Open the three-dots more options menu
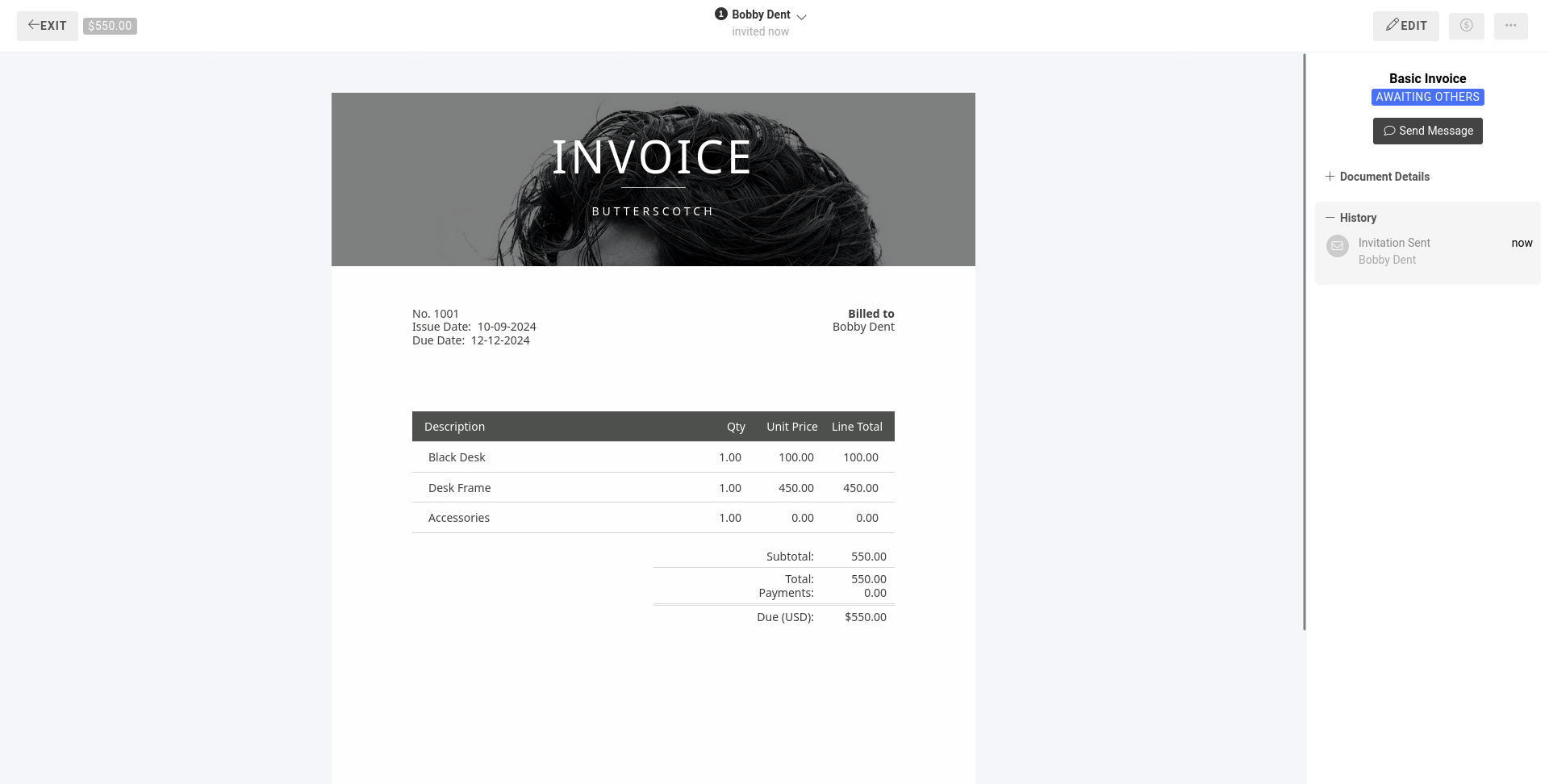This screenshot has width=1549, height=784. [1510, 26]
